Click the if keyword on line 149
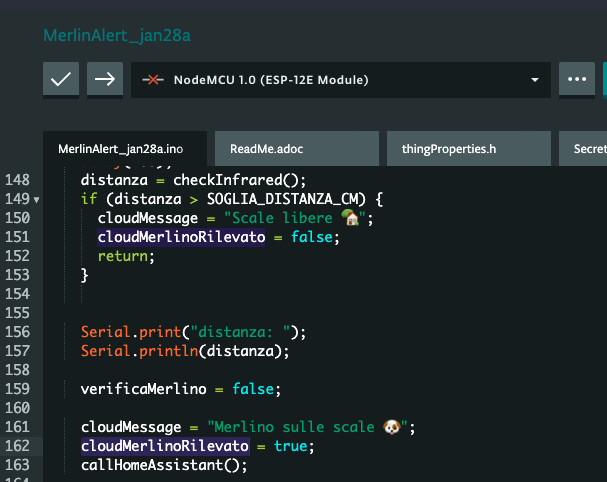Image resolution: width=607 pixels, height=482 pixels. 89,199
